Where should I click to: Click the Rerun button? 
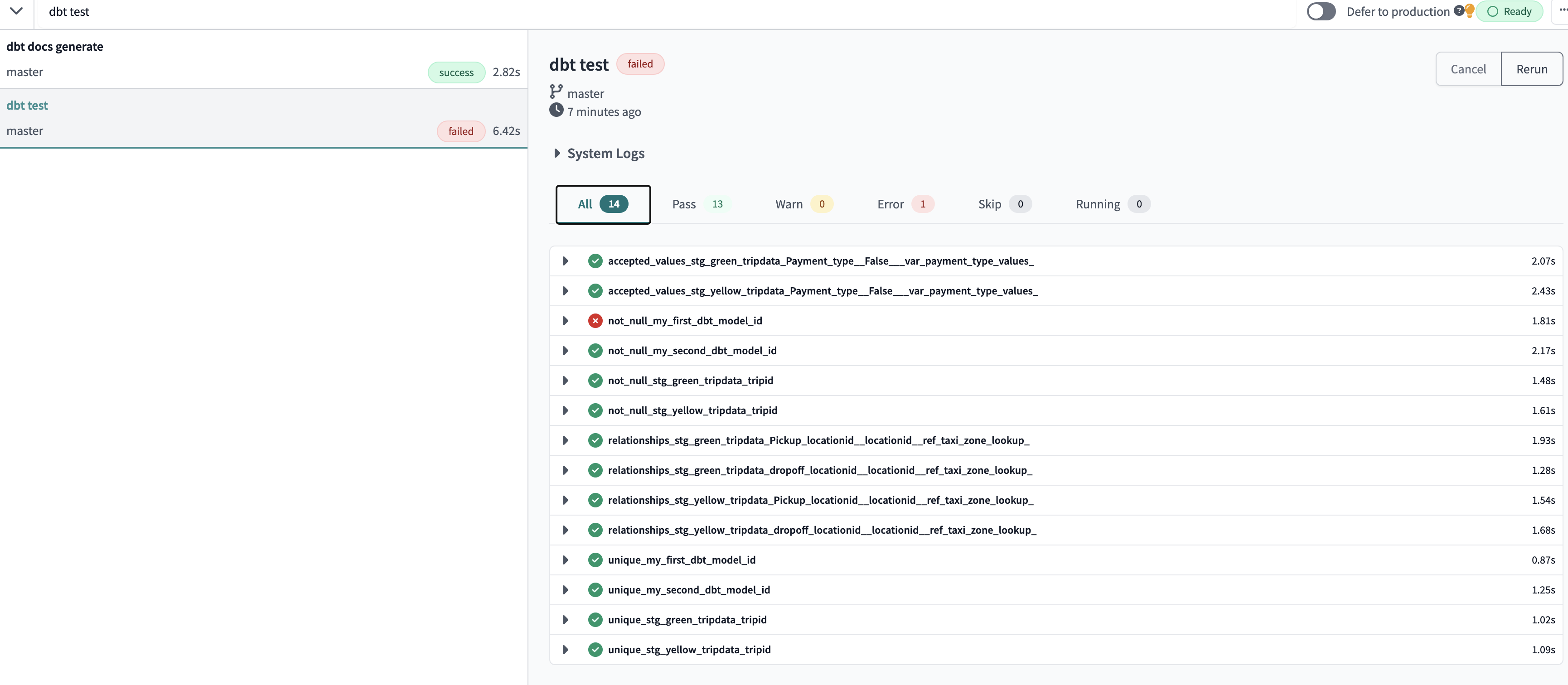[x=1531, y=69]
